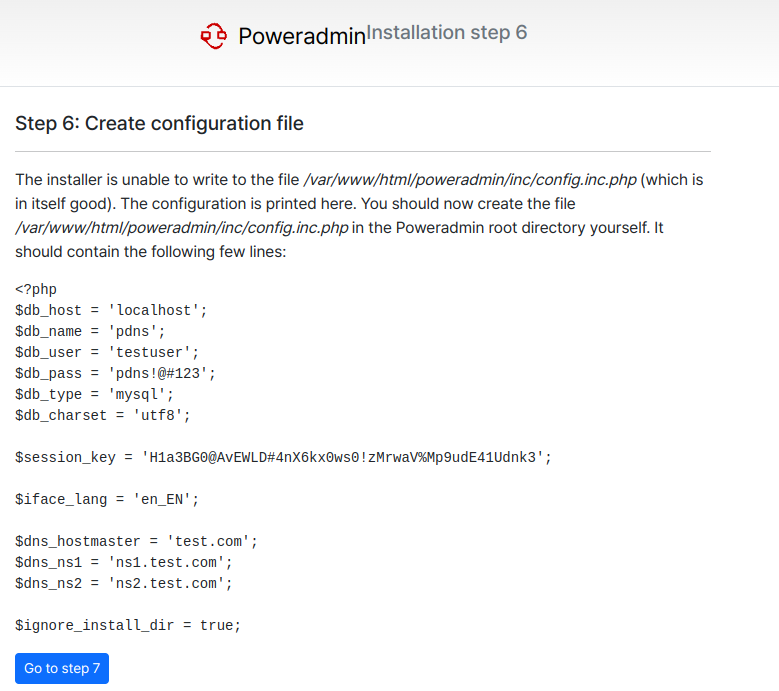Click the $iface_lang = 'en_EN' line
The height and width of the screenshot is (691, 779).
click(x=107, y=499)
